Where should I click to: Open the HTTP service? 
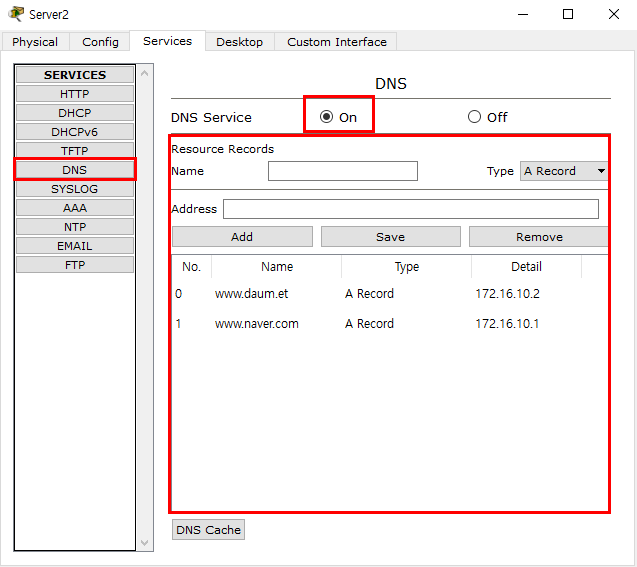click(75, 94)
